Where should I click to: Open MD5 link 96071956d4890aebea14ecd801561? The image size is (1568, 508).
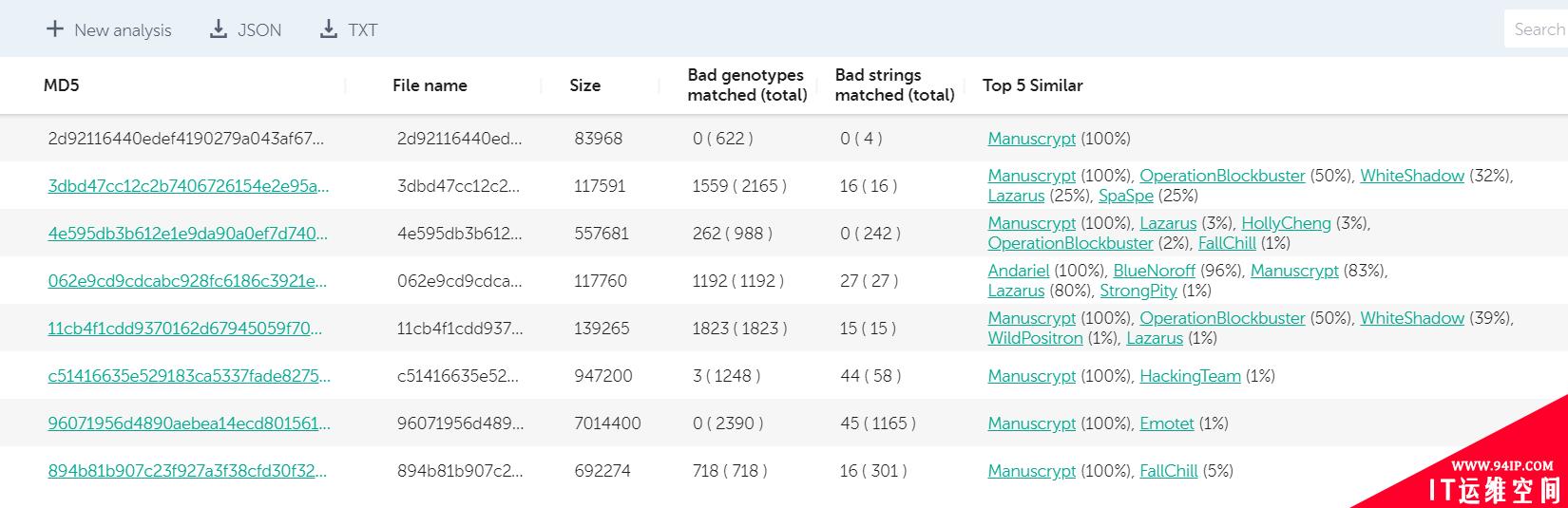tap(188, 423)
